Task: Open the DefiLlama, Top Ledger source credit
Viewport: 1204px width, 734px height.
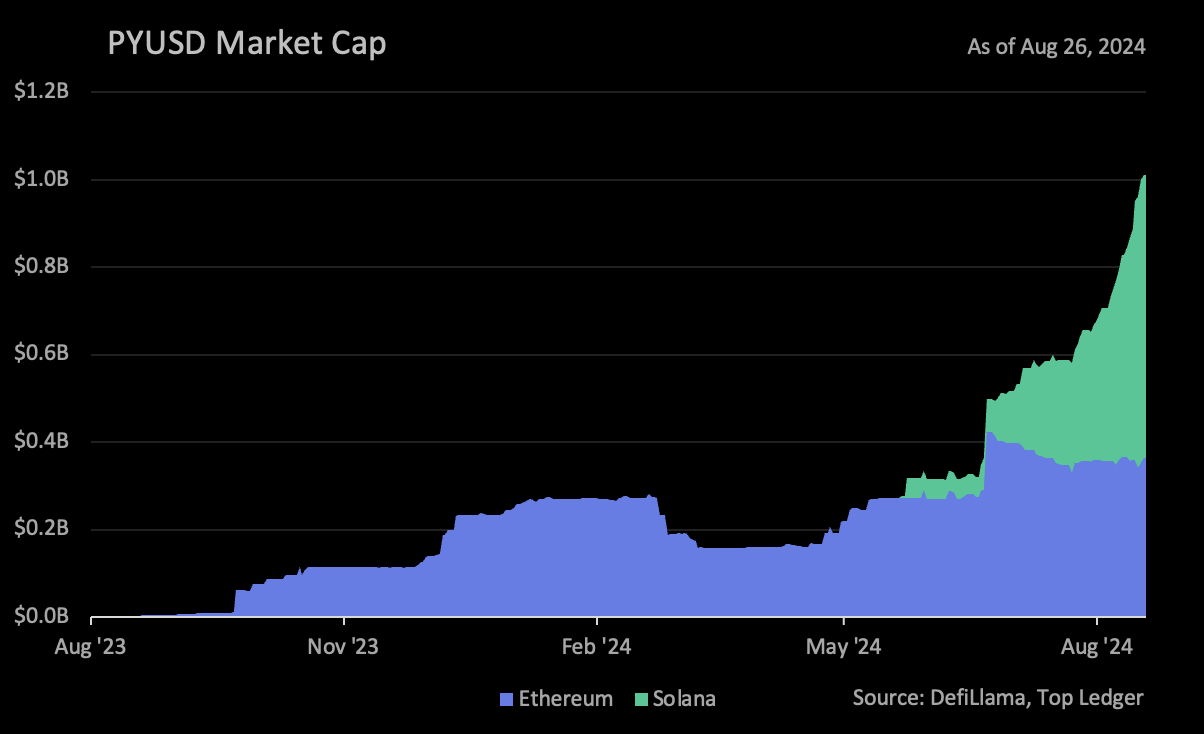Action: point(997,697)
